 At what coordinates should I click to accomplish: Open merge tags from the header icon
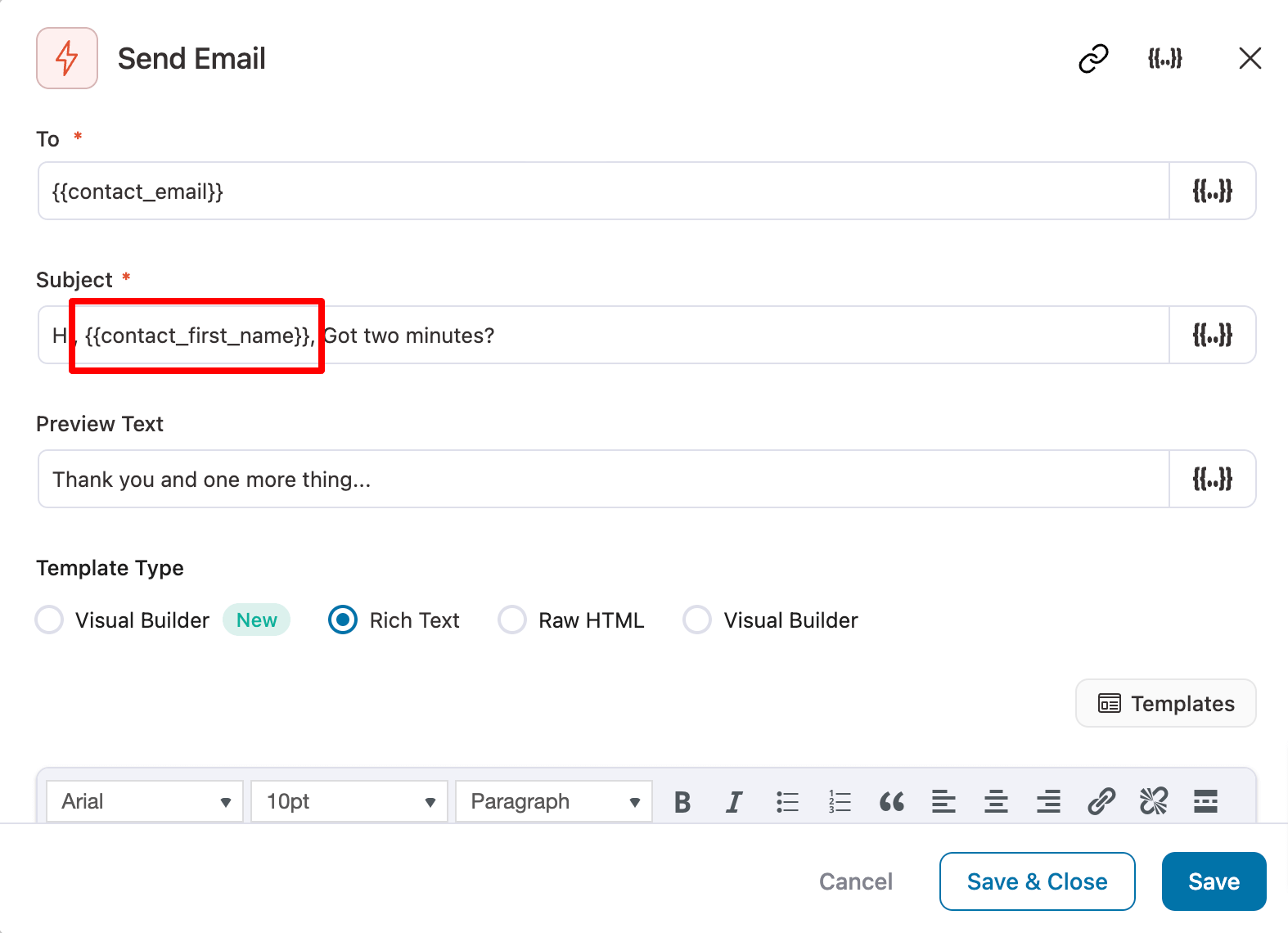[1164, 59]
